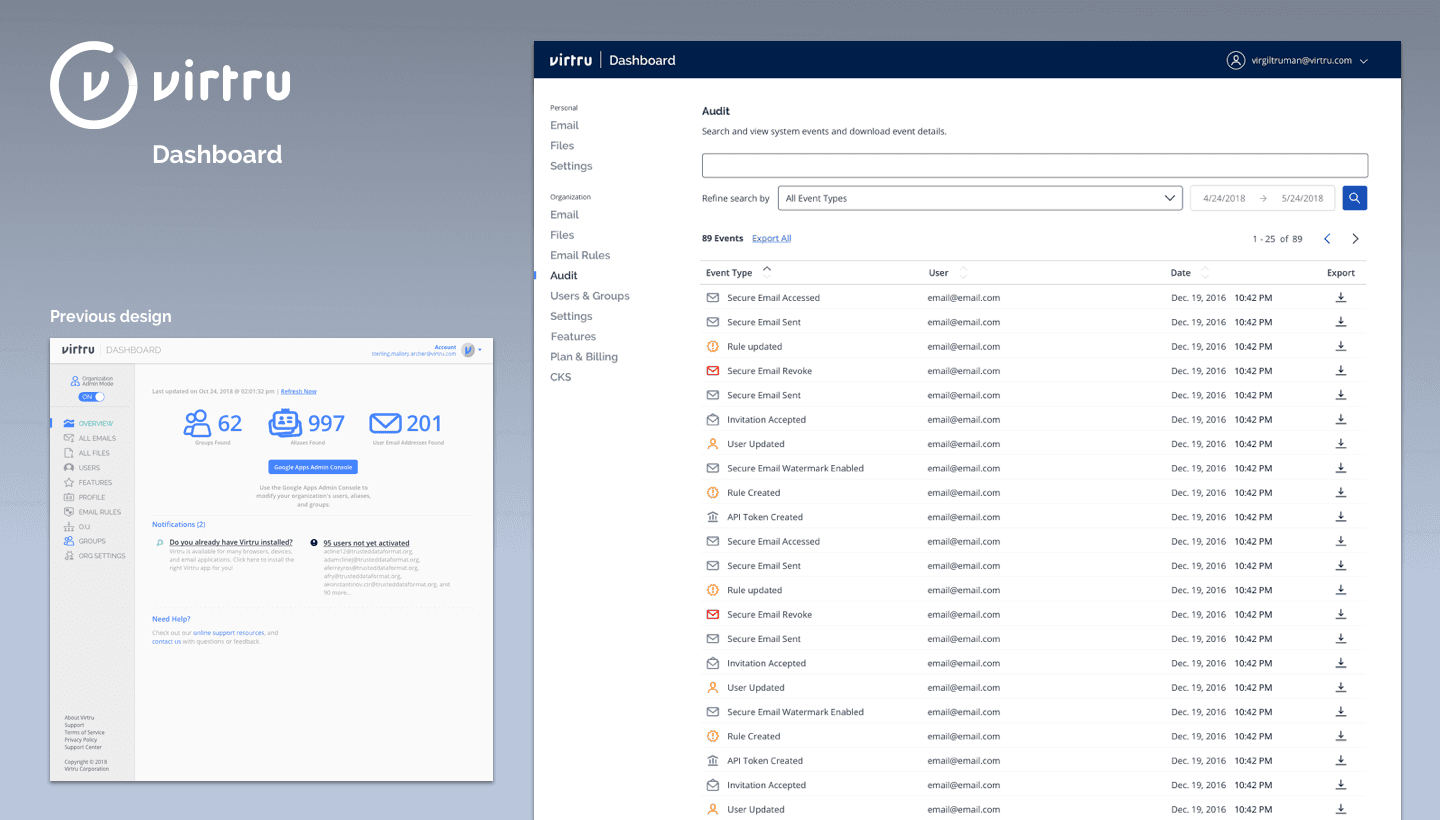This screenshot has height=820, width=1440.
Task: Click the Org Settings gear icon in previous design
Action: (x=69, y=555)
